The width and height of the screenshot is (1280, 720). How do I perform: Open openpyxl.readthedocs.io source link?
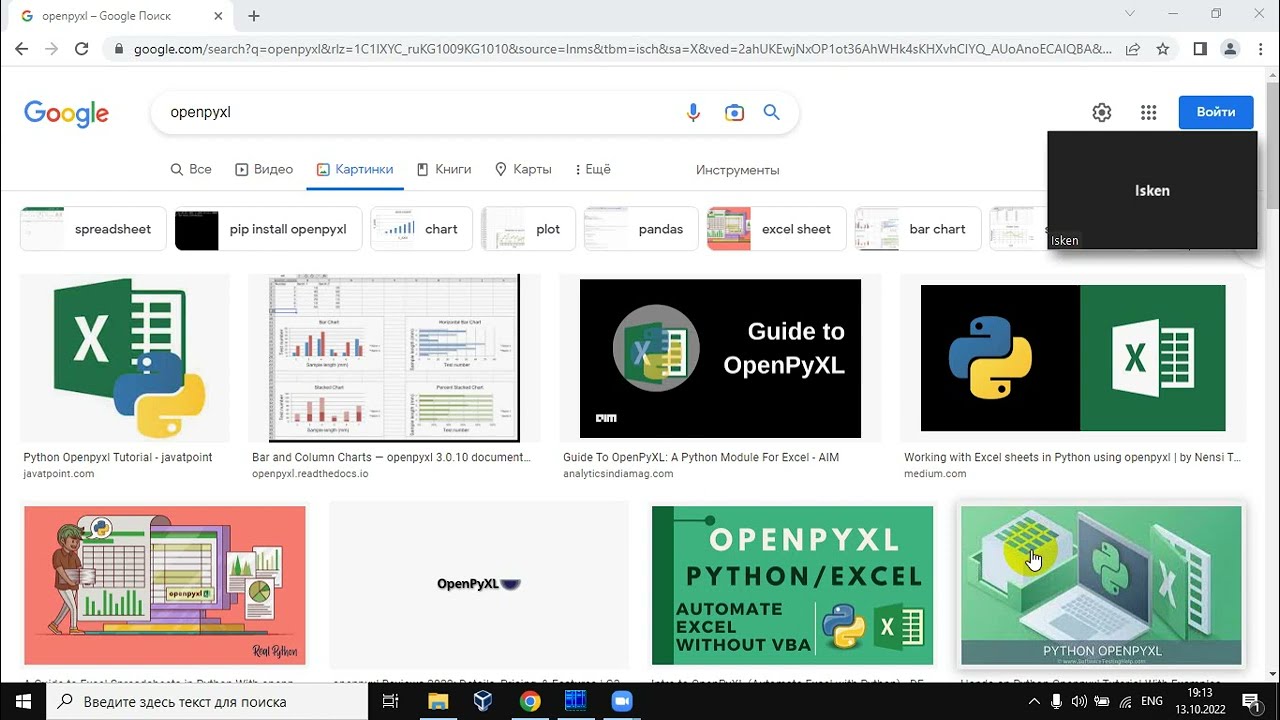[x=310, y=474]
